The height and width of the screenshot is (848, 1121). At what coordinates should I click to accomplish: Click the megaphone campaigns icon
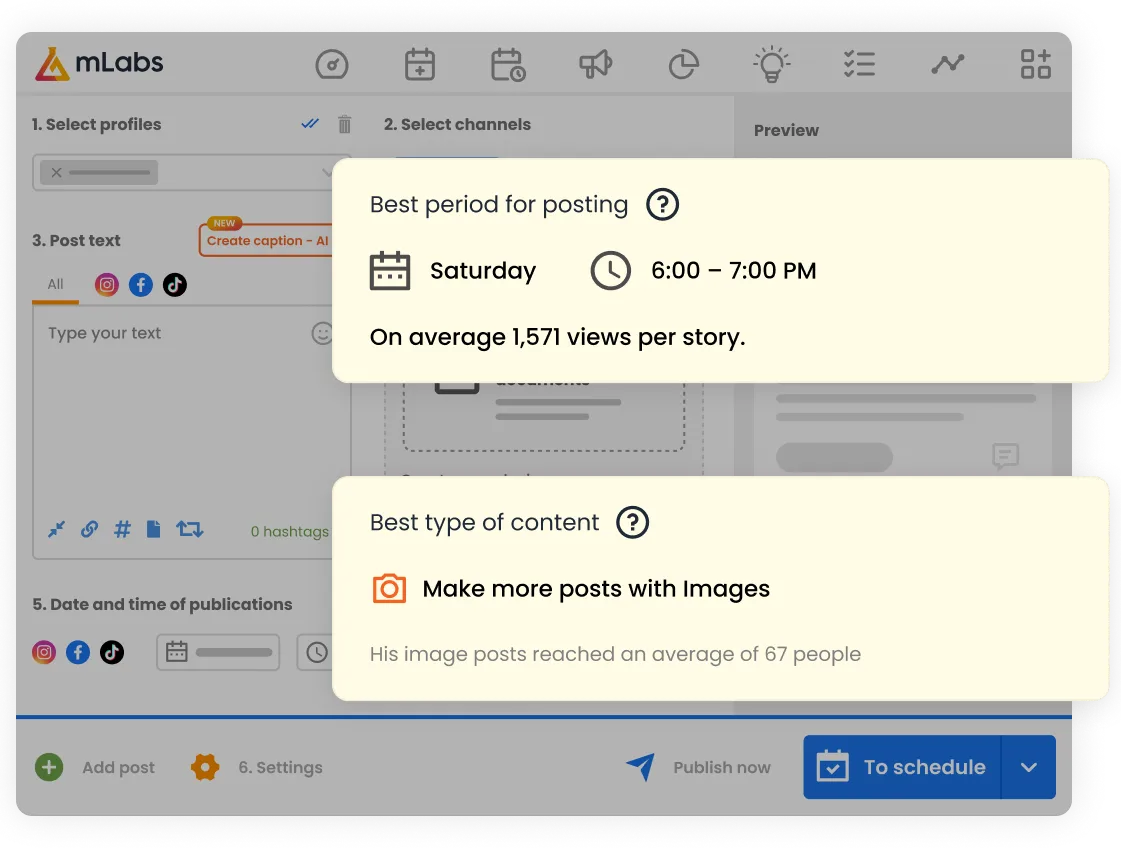596,65
